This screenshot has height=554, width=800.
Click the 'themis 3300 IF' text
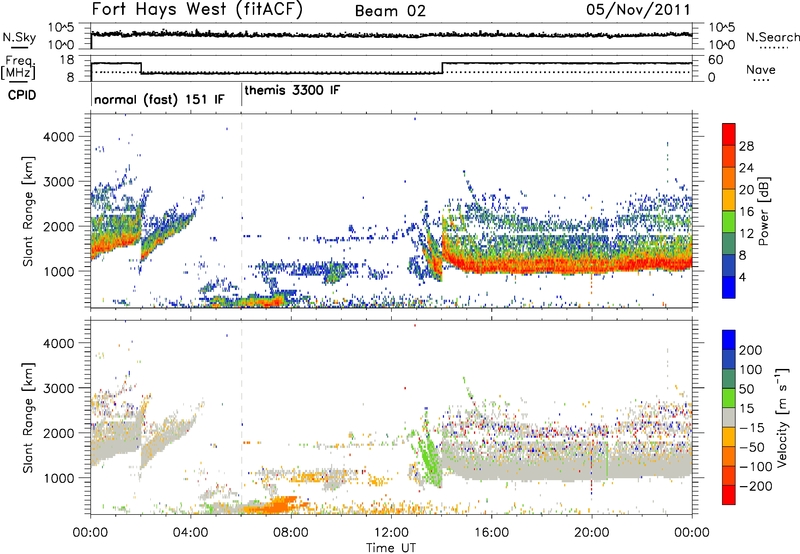[292, 90]
